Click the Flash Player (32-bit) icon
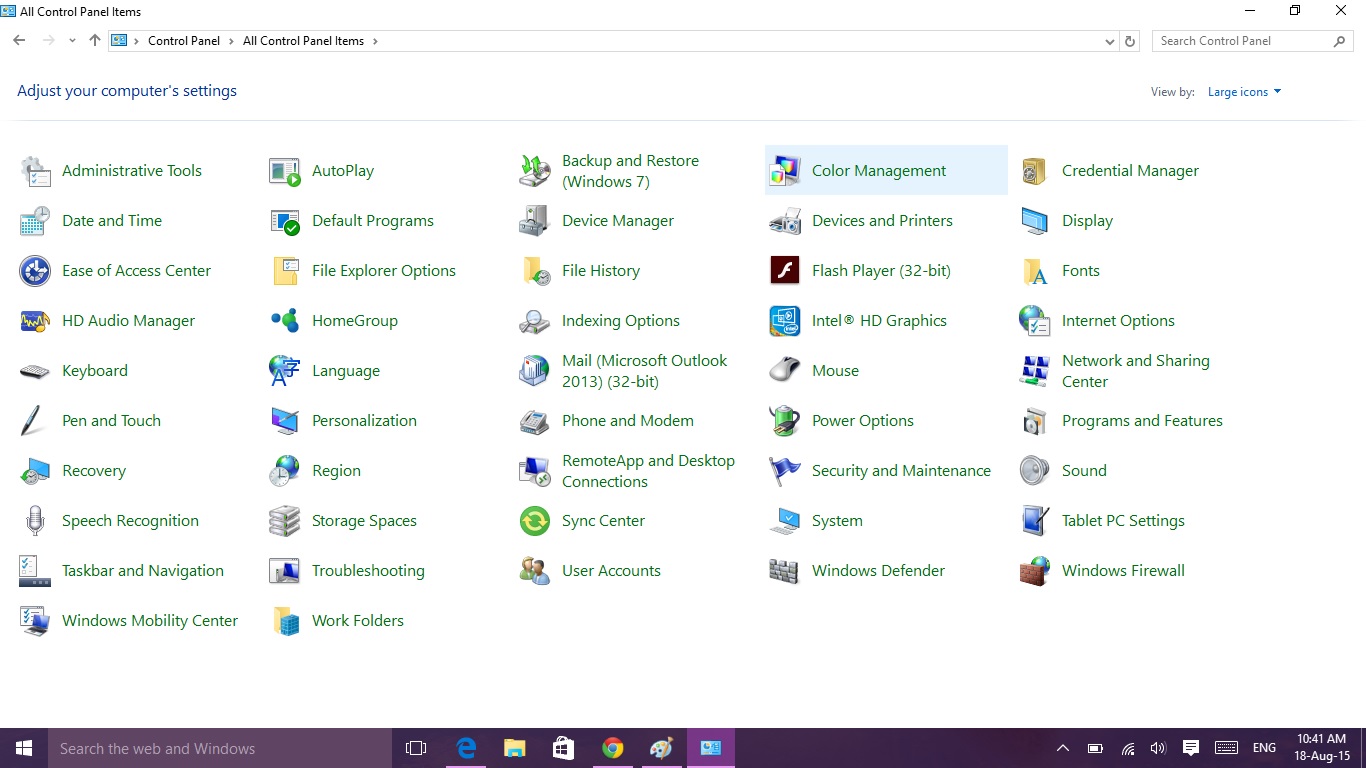 coord(785,271)
